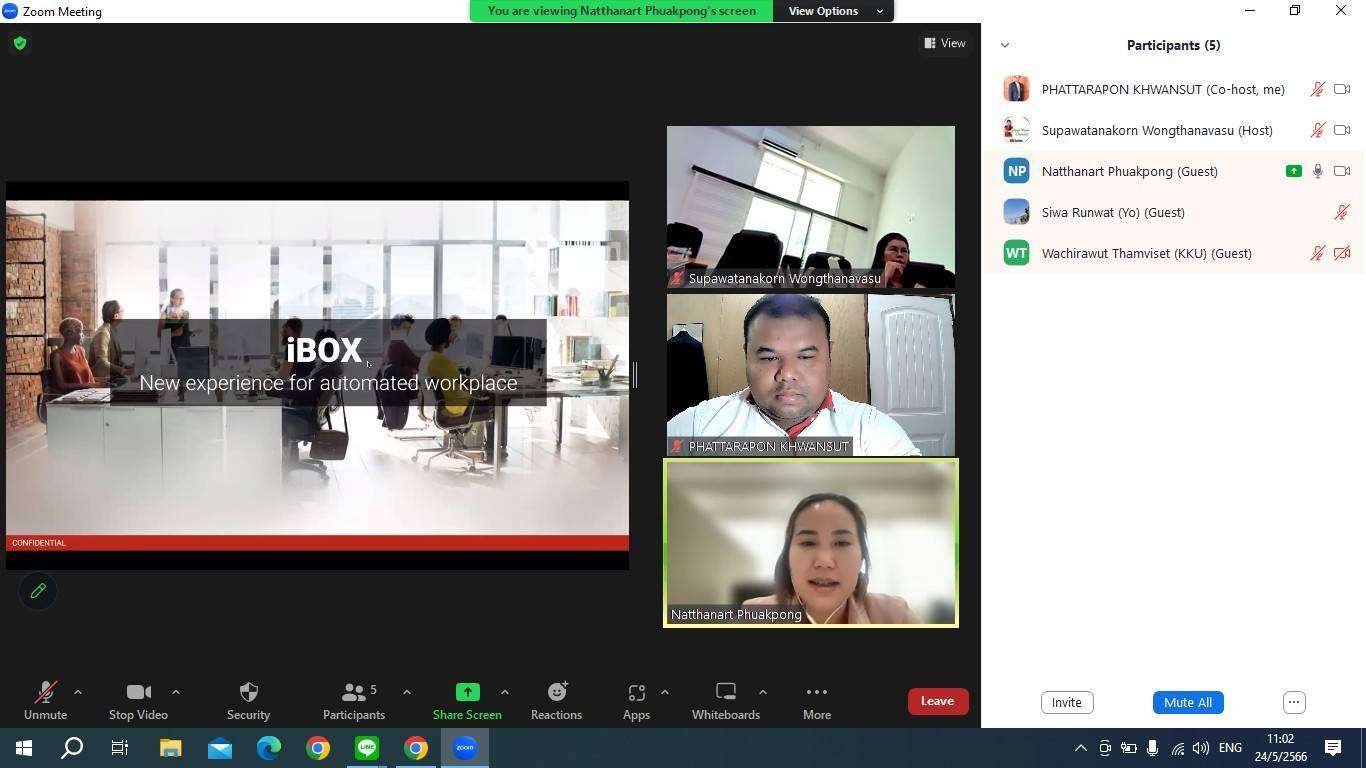1366x768 pixels.
Task: Open audio options arrow next to Unmute
Action: tap(78, 692)
